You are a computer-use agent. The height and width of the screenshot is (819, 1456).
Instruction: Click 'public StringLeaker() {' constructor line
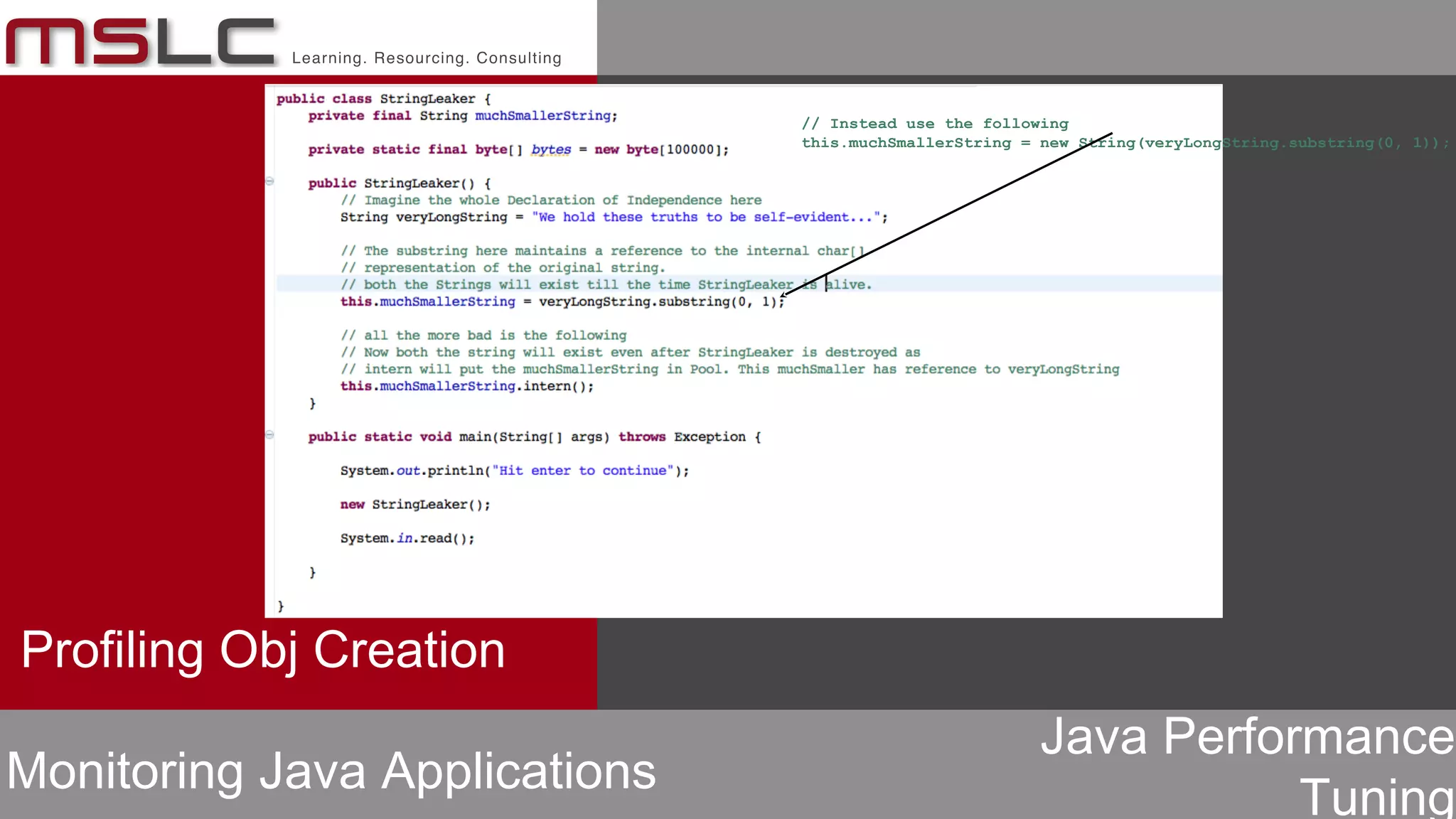tap(400, 183)
